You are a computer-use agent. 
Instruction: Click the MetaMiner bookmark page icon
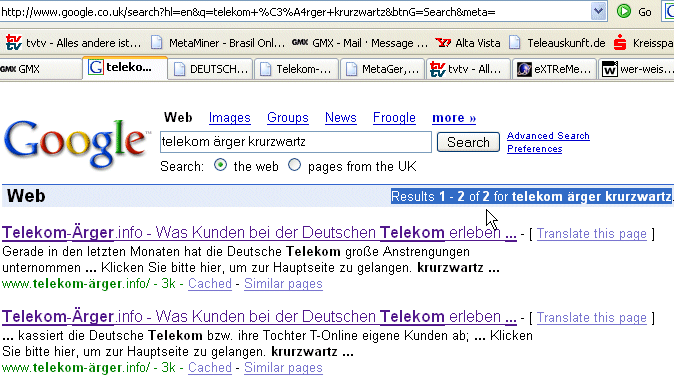click(157, 43)
